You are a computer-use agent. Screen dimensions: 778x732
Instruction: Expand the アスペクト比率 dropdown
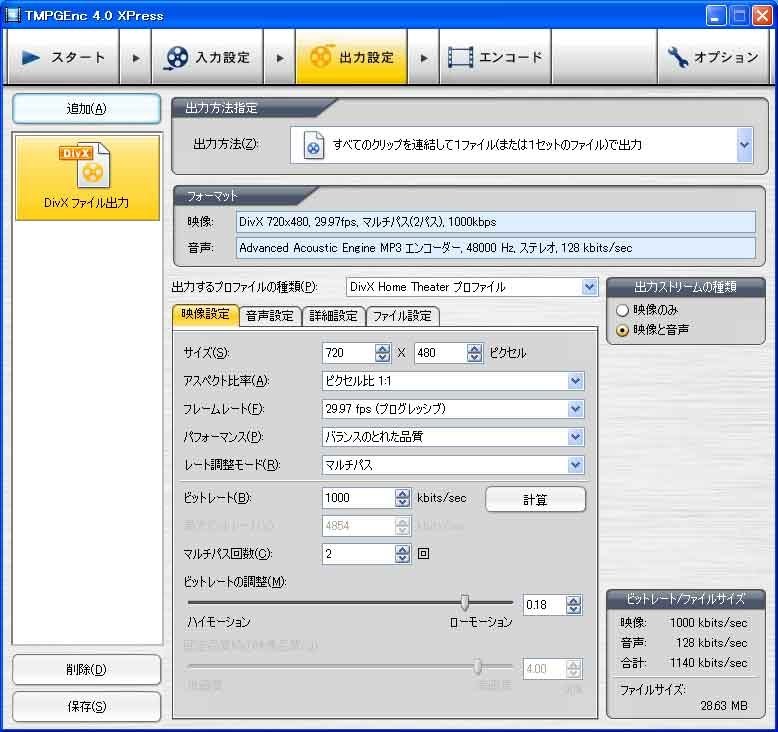tap(575, 381)
